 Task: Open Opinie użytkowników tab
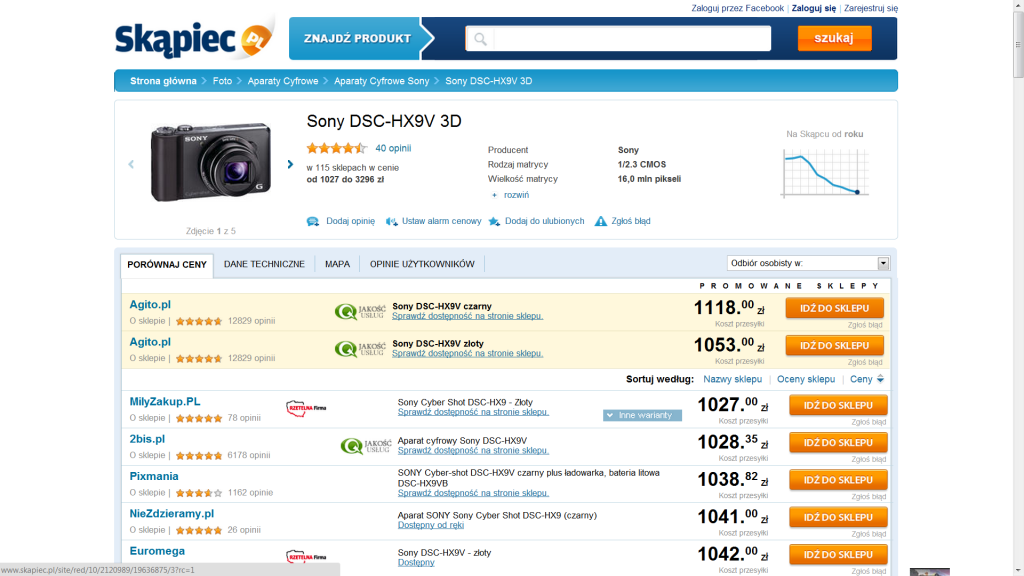[423, 264]
